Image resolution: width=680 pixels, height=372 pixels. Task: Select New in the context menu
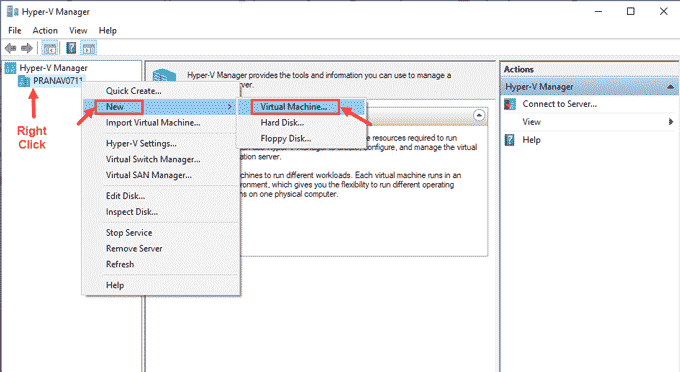coord(160,107)
